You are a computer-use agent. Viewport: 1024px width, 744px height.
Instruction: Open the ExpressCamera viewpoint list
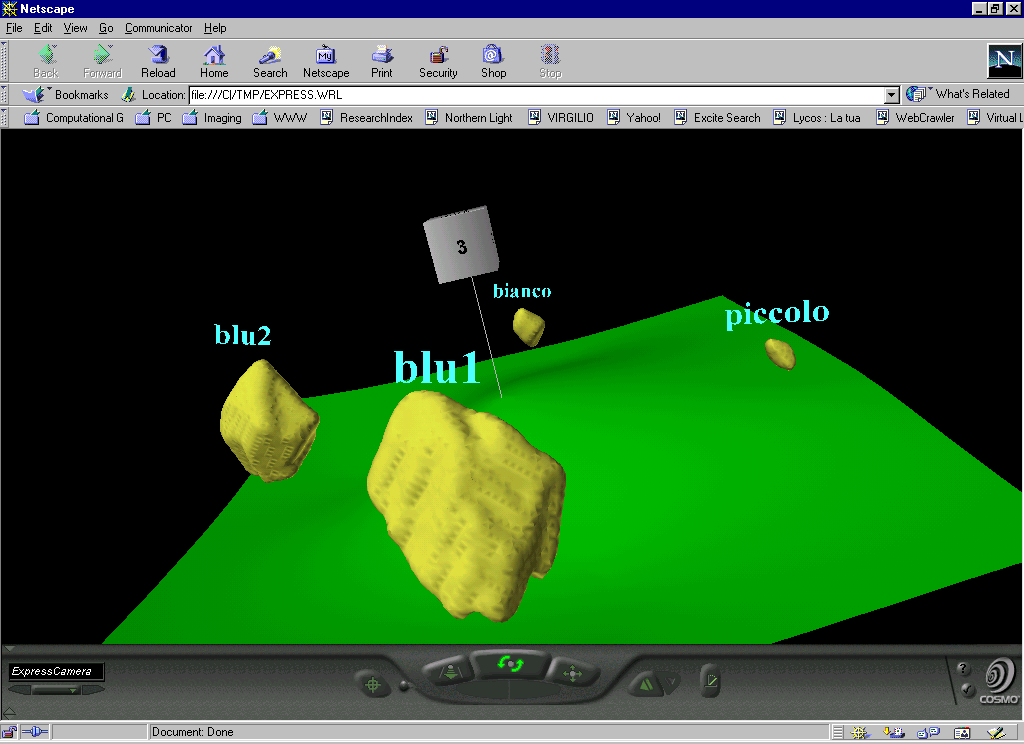click(56, 689)
